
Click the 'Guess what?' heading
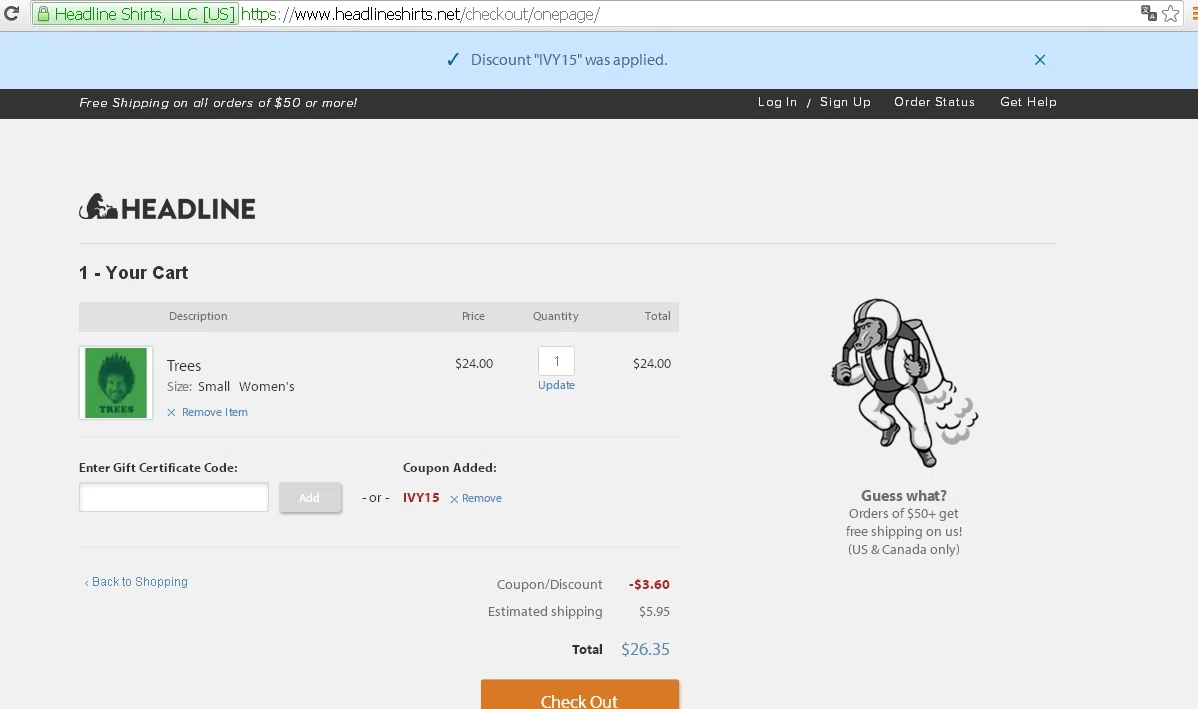point(904,496)
